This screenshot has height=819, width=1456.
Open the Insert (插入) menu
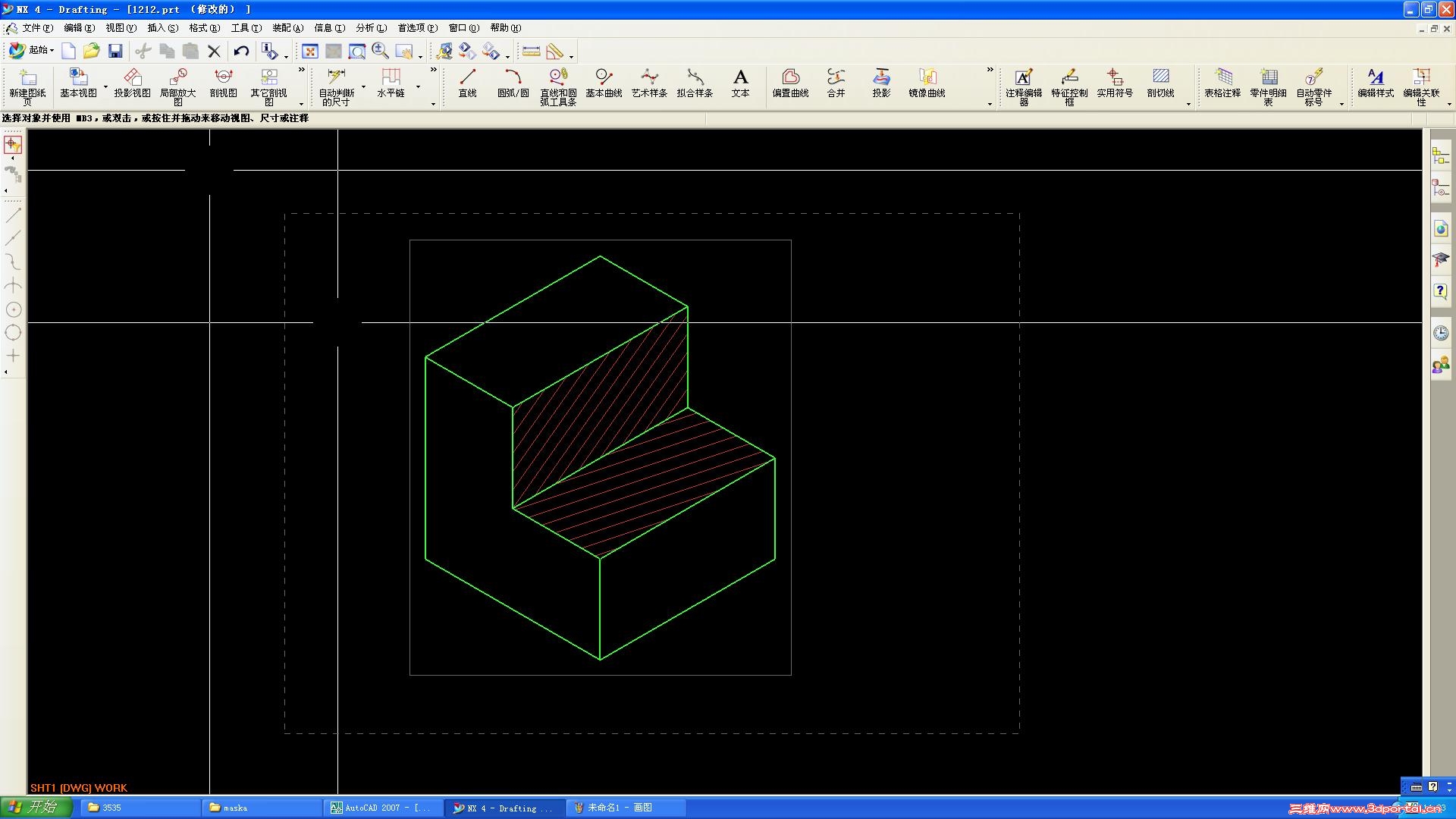[x=162, y=28]
